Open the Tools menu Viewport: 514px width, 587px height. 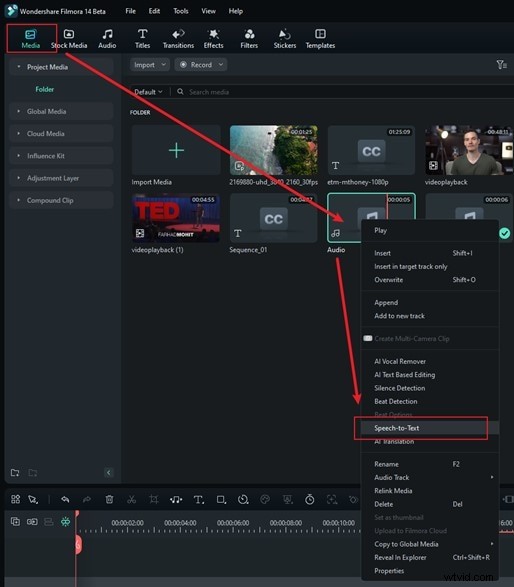180,11
